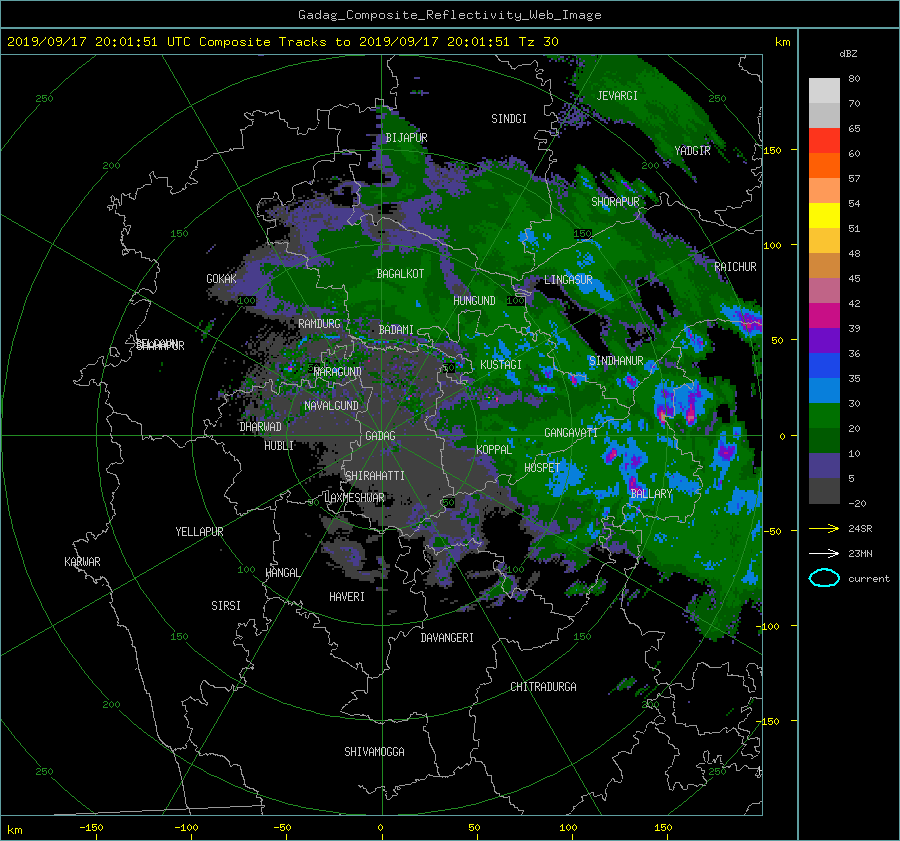Click the 'GANGAVATI' place label

tap(571, 433)
